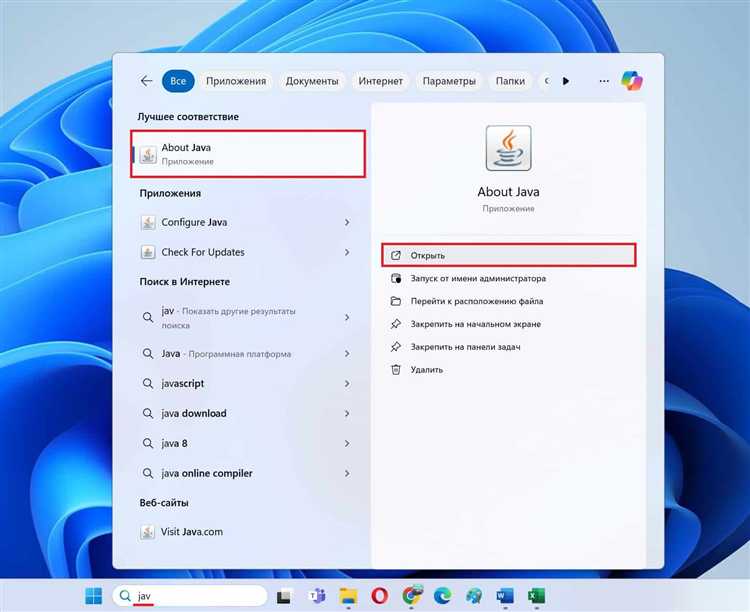Click Открыть to open About Java
Viewport: 750px width, 612px height.
509,255
